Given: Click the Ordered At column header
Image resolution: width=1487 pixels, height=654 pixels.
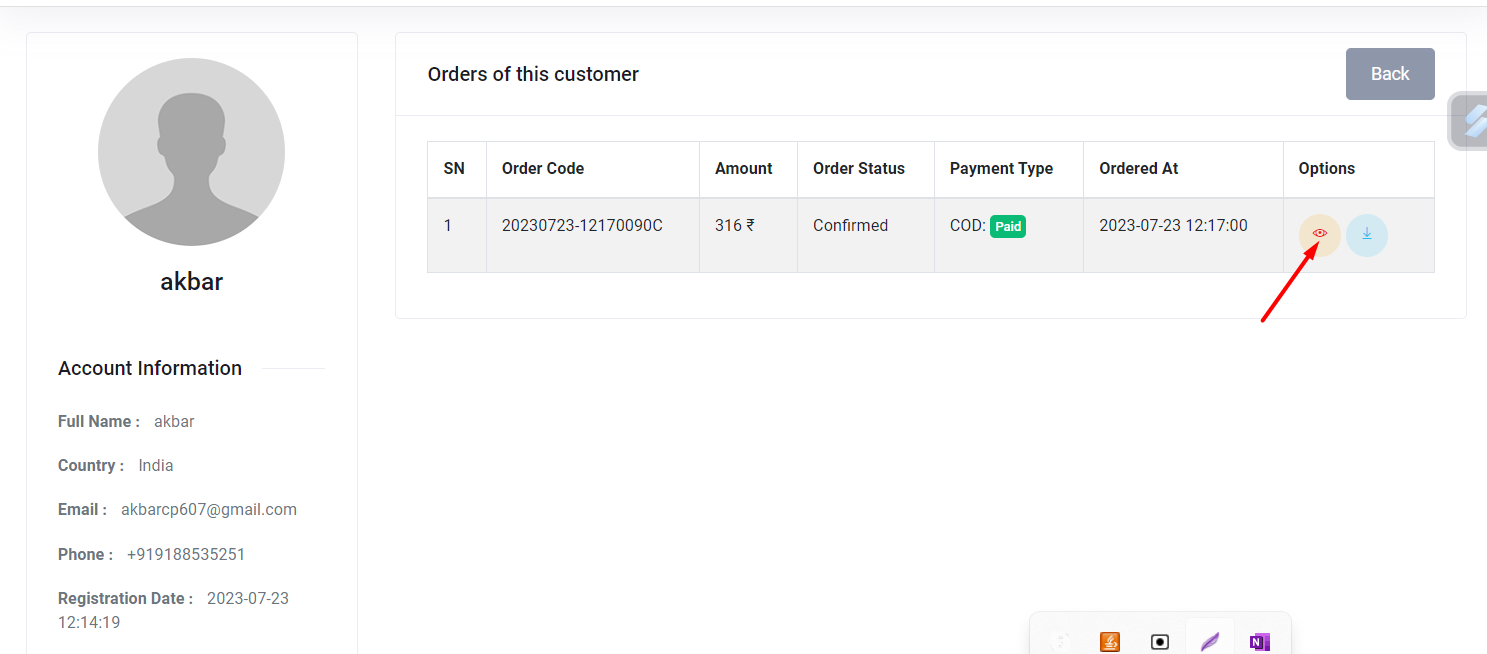Looking at the screenshot, I should pos(1138,168).
